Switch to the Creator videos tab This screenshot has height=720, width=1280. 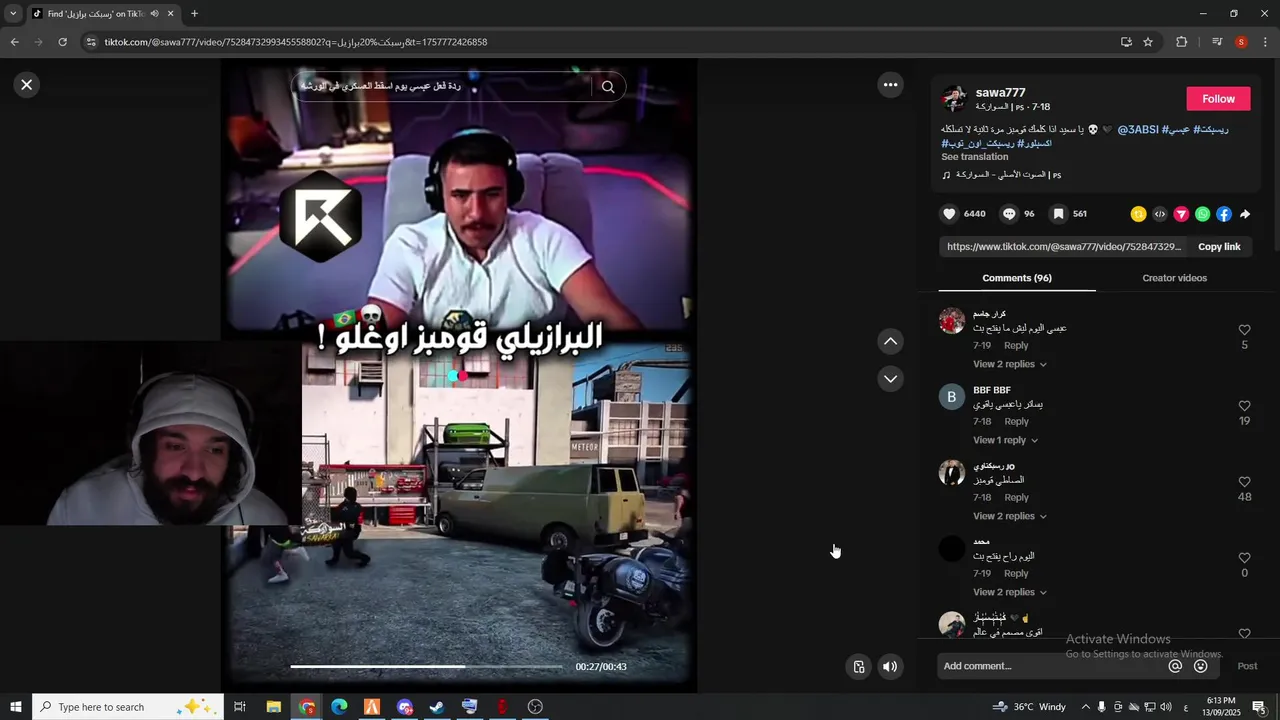point(1174,278)
